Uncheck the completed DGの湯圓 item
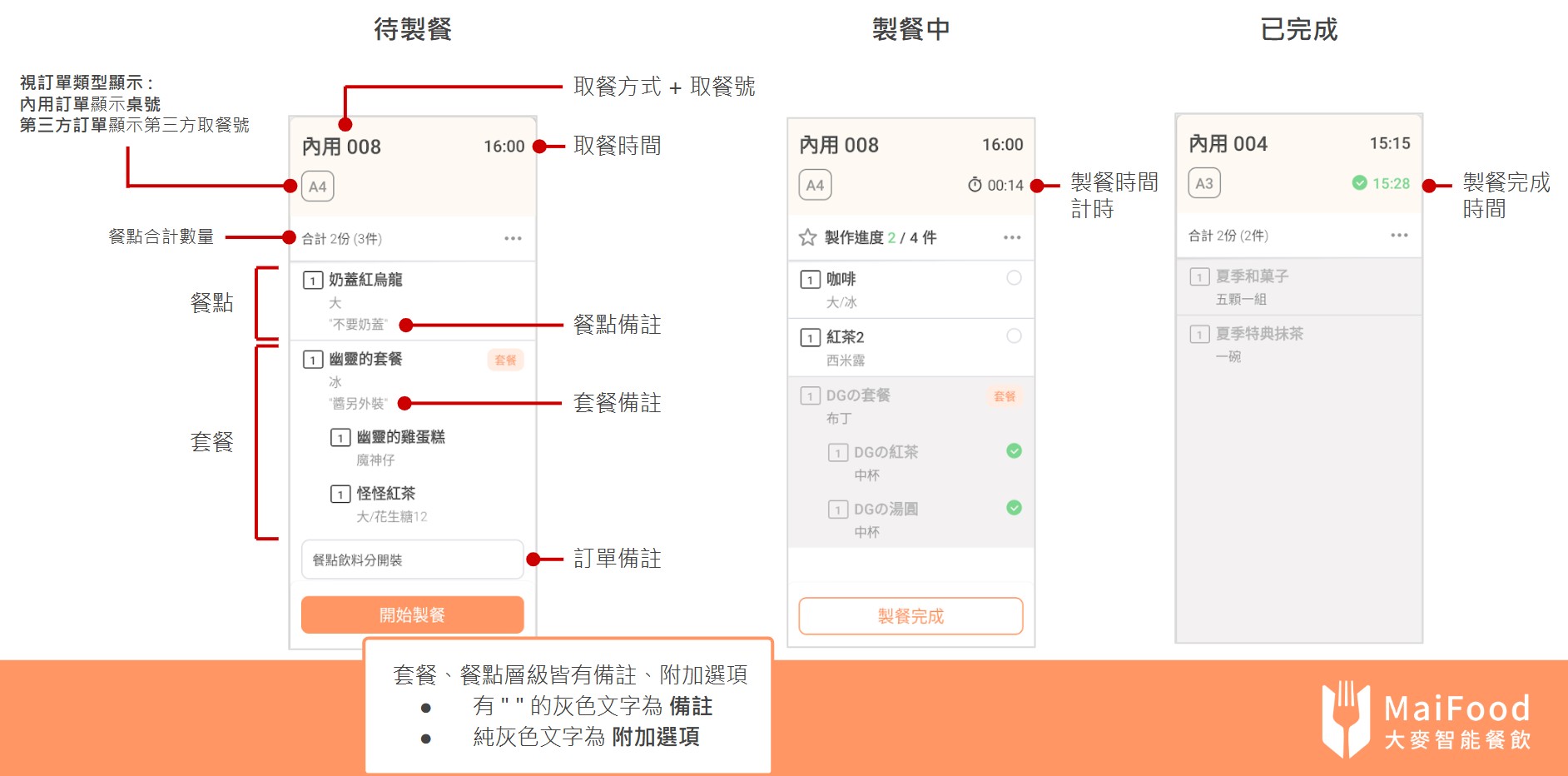 (1014, 508)
